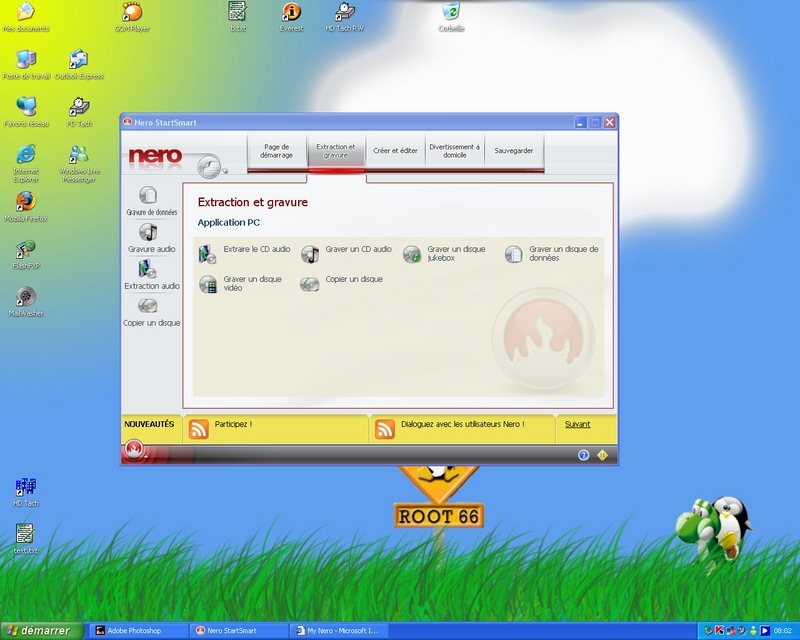Switch to Créer et éditer tab
Screen dimensions: 800x640
coord(395,151)
